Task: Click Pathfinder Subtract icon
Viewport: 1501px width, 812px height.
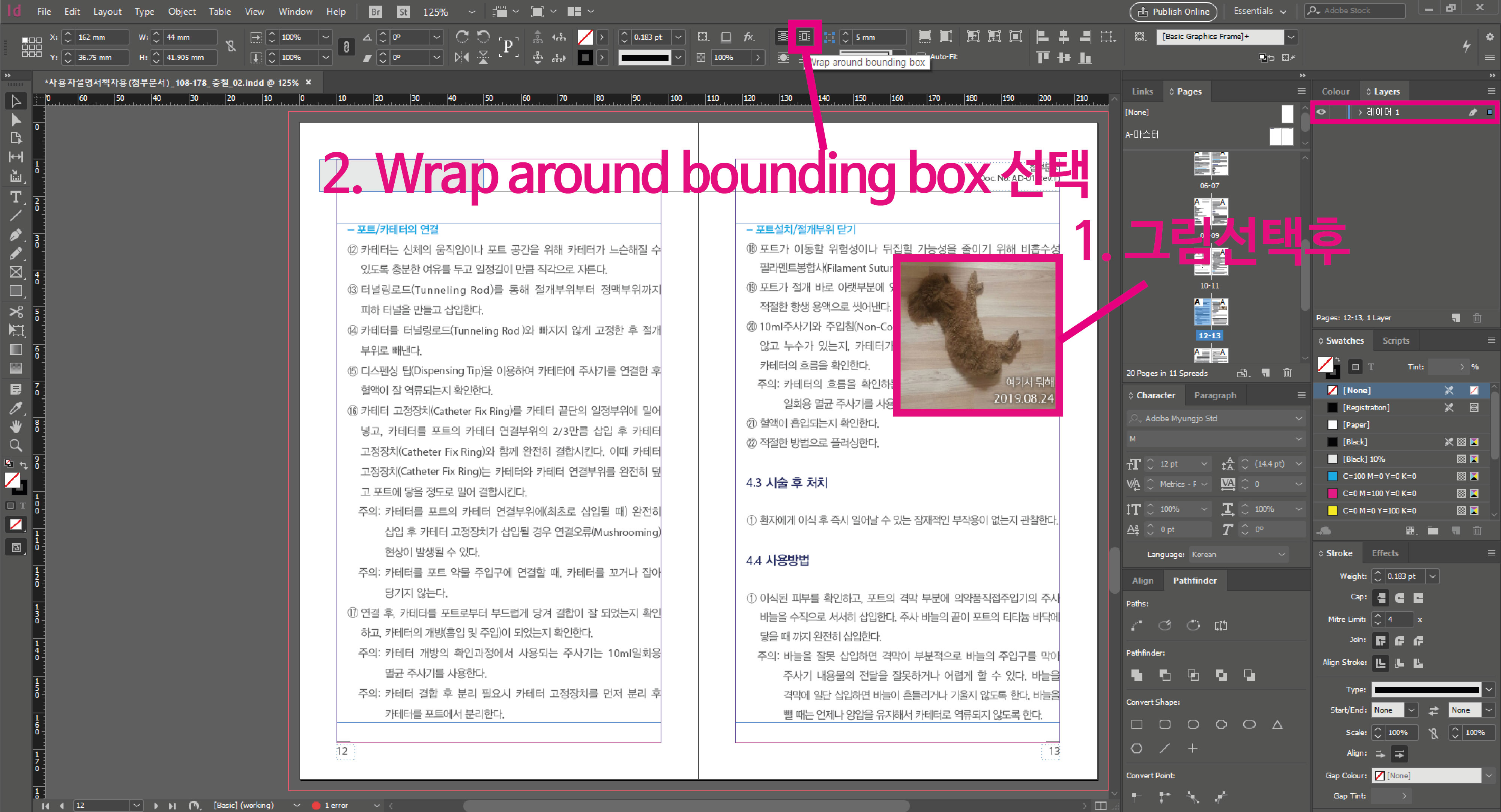Action: [1165, 675]
